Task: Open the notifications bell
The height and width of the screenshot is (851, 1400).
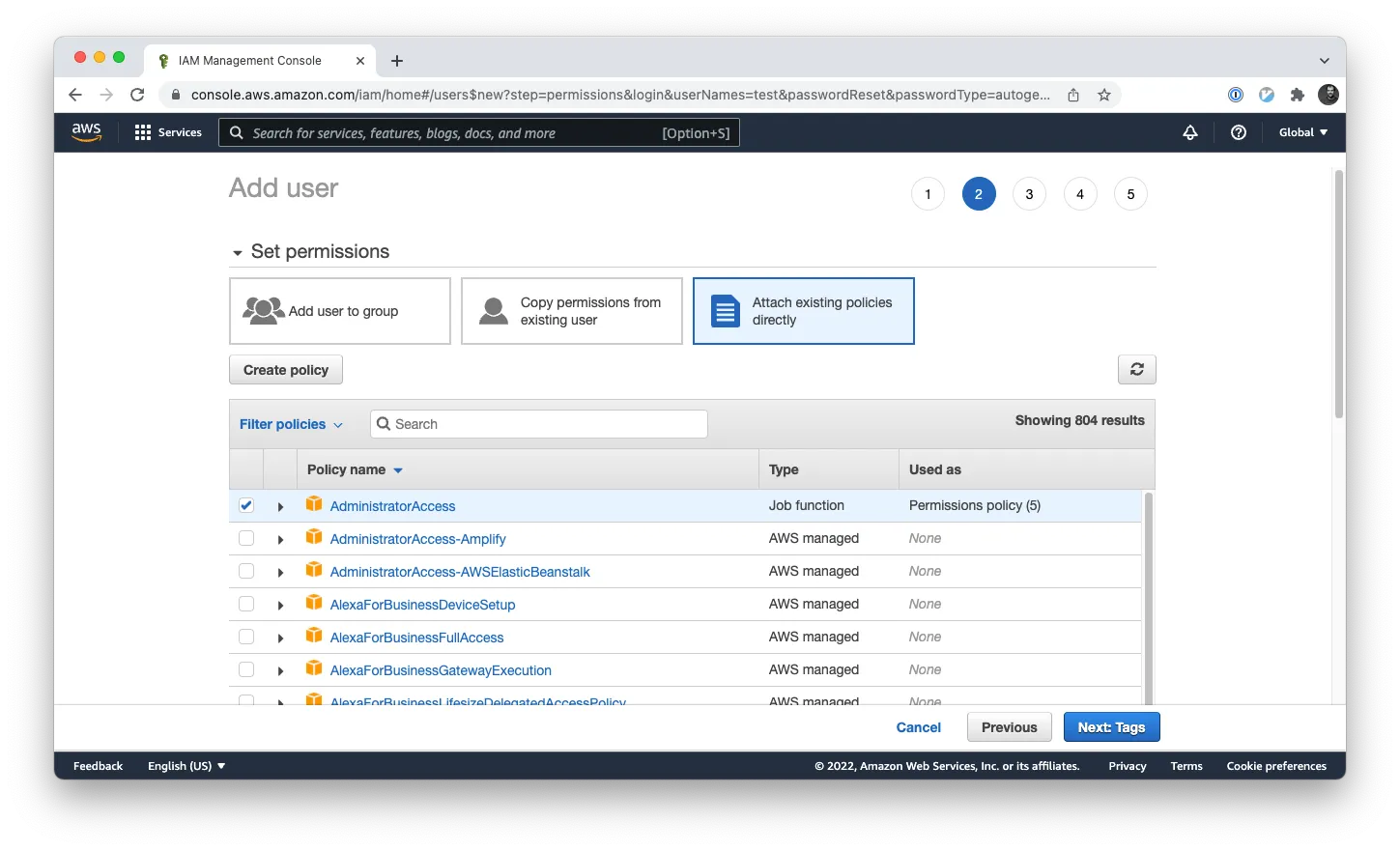Action: pyautogui.click(x=1190, y=132)
